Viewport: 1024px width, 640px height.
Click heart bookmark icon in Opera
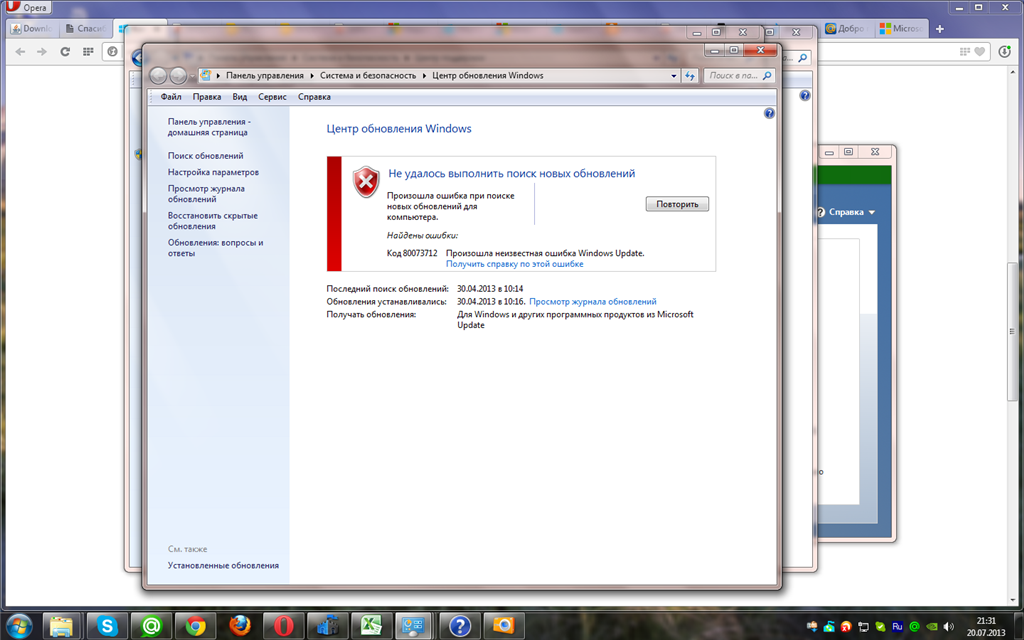pyautogui.click(x=980, y=52)
